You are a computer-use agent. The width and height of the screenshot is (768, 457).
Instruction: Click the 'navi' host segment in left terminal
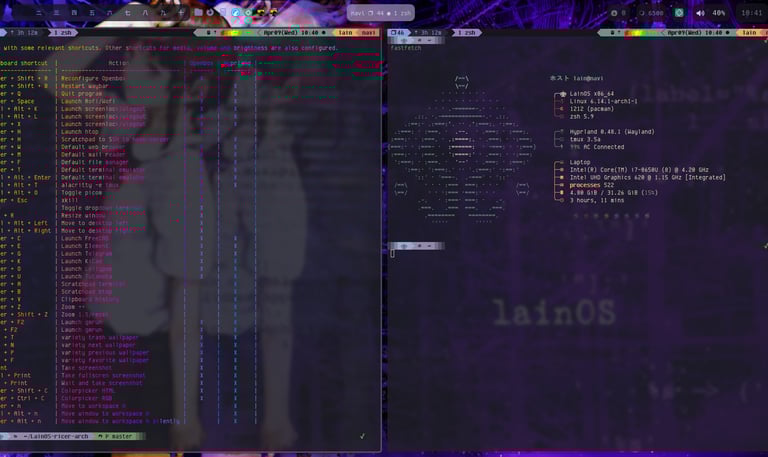point(368,33)
